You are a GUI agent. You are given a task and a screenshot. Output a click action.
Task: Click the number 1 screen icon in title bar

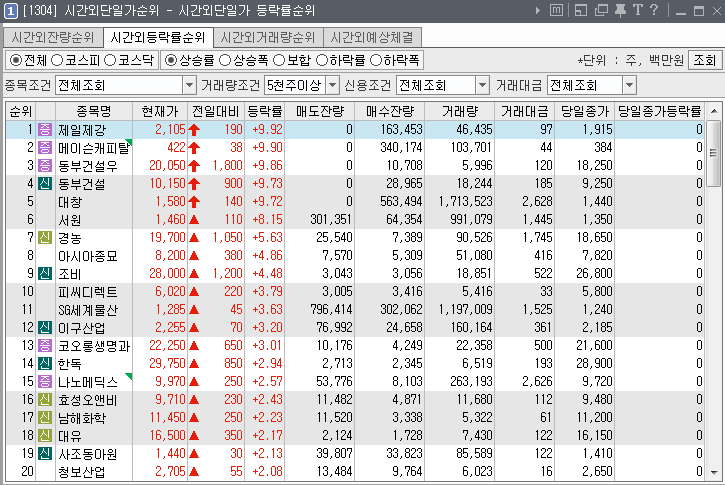(11, 11)
